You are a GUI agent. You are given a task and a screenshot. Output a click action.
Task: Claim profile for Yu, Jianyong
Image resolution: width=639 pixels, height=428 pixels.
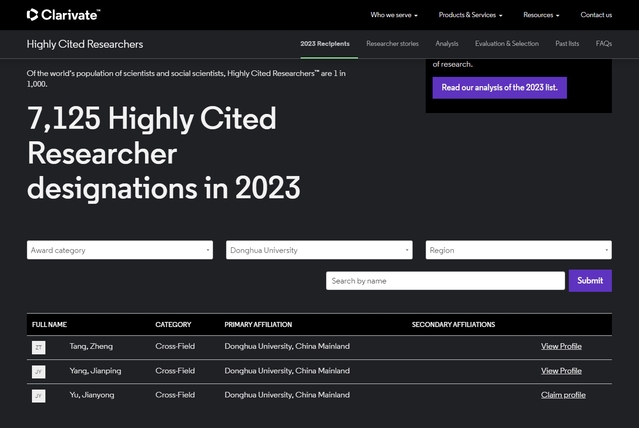(563, 395)
